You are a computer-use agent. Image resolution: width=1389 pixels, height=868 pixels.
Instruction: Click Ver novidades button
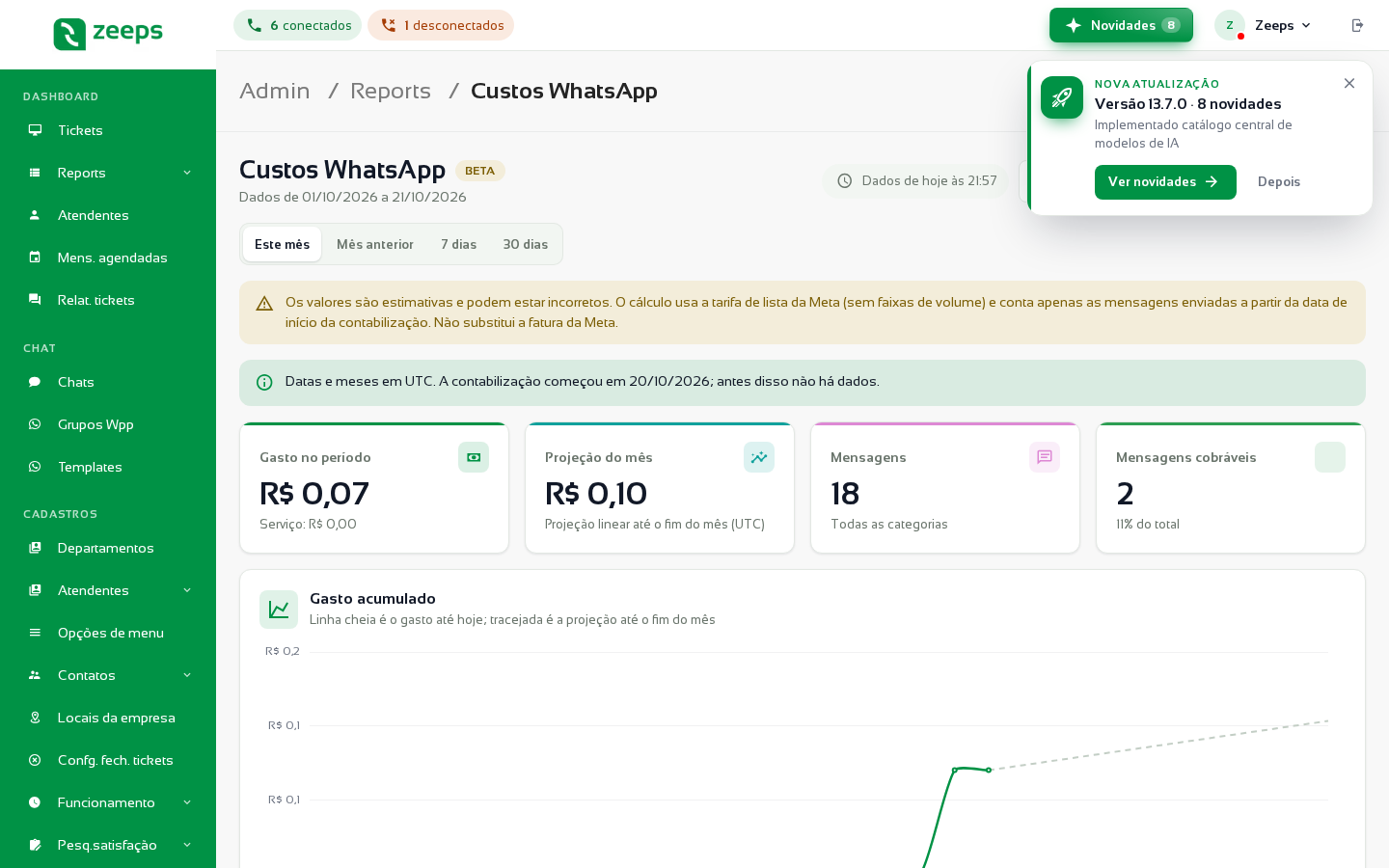coord(1165,182)
